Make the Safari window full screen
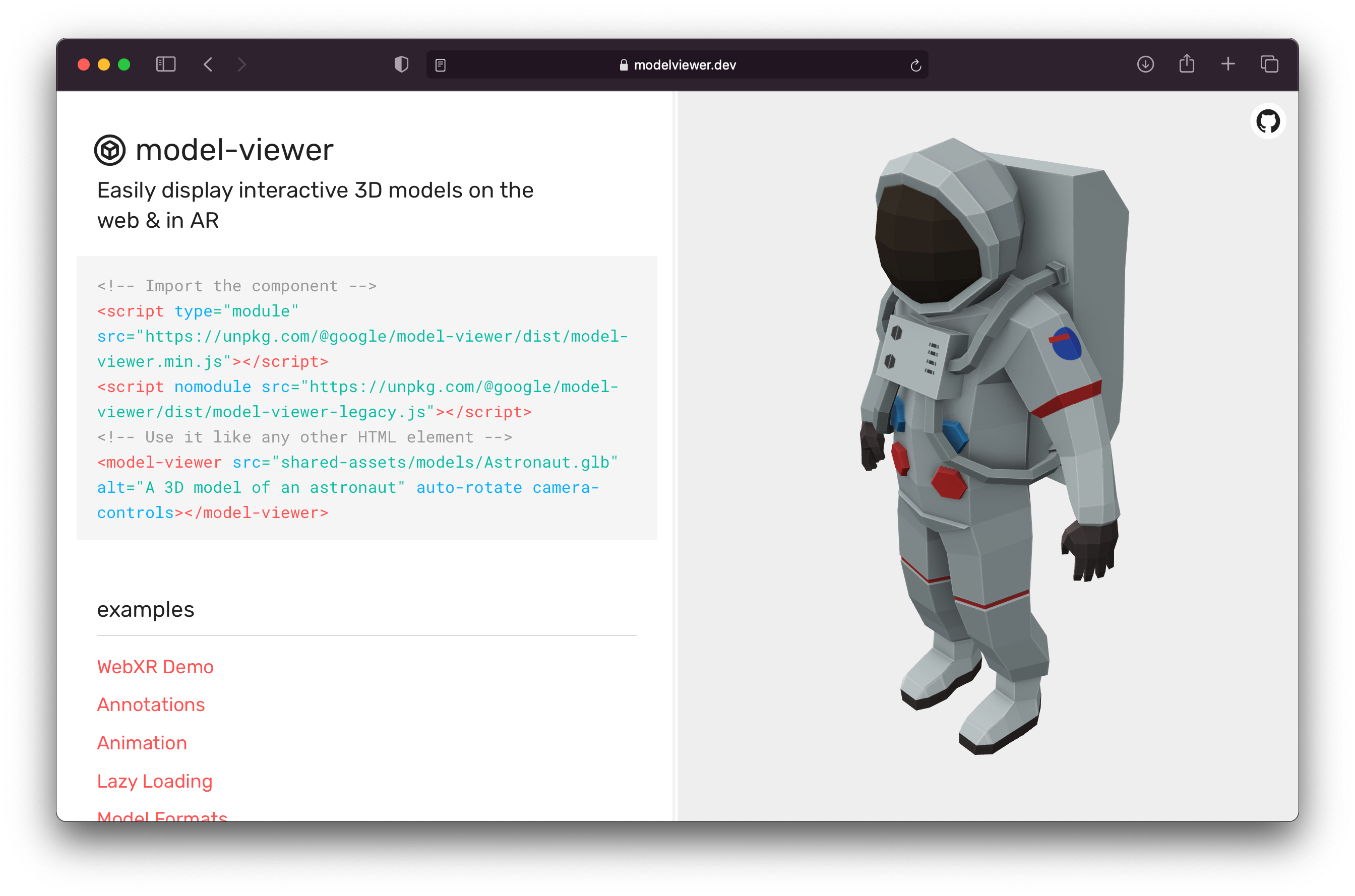This screenshot has width=1355, height=896. pos(124,65)
